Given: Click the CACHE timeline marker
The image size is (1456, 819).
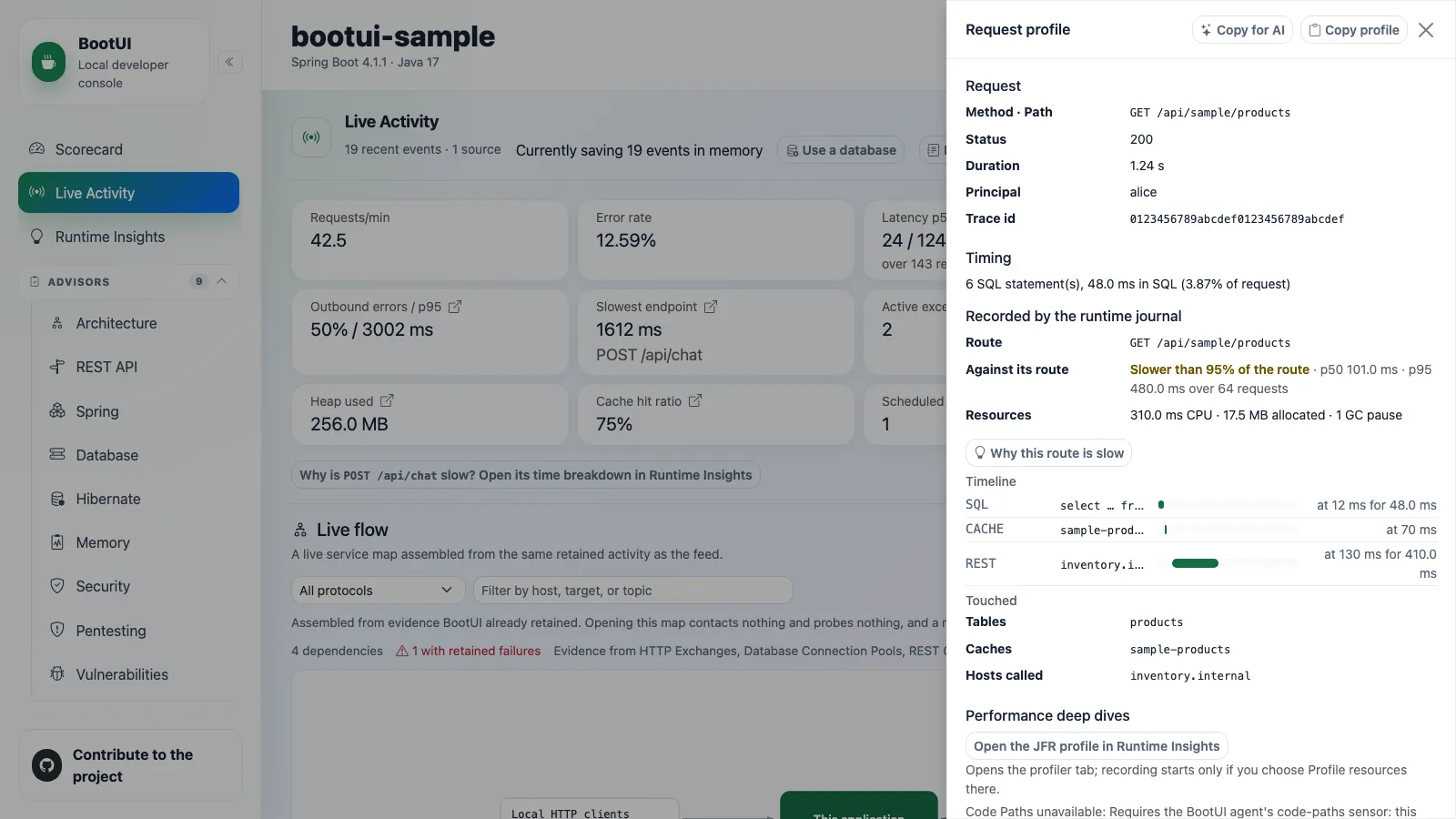Looking at the screenshot, I should (1166, 529).
